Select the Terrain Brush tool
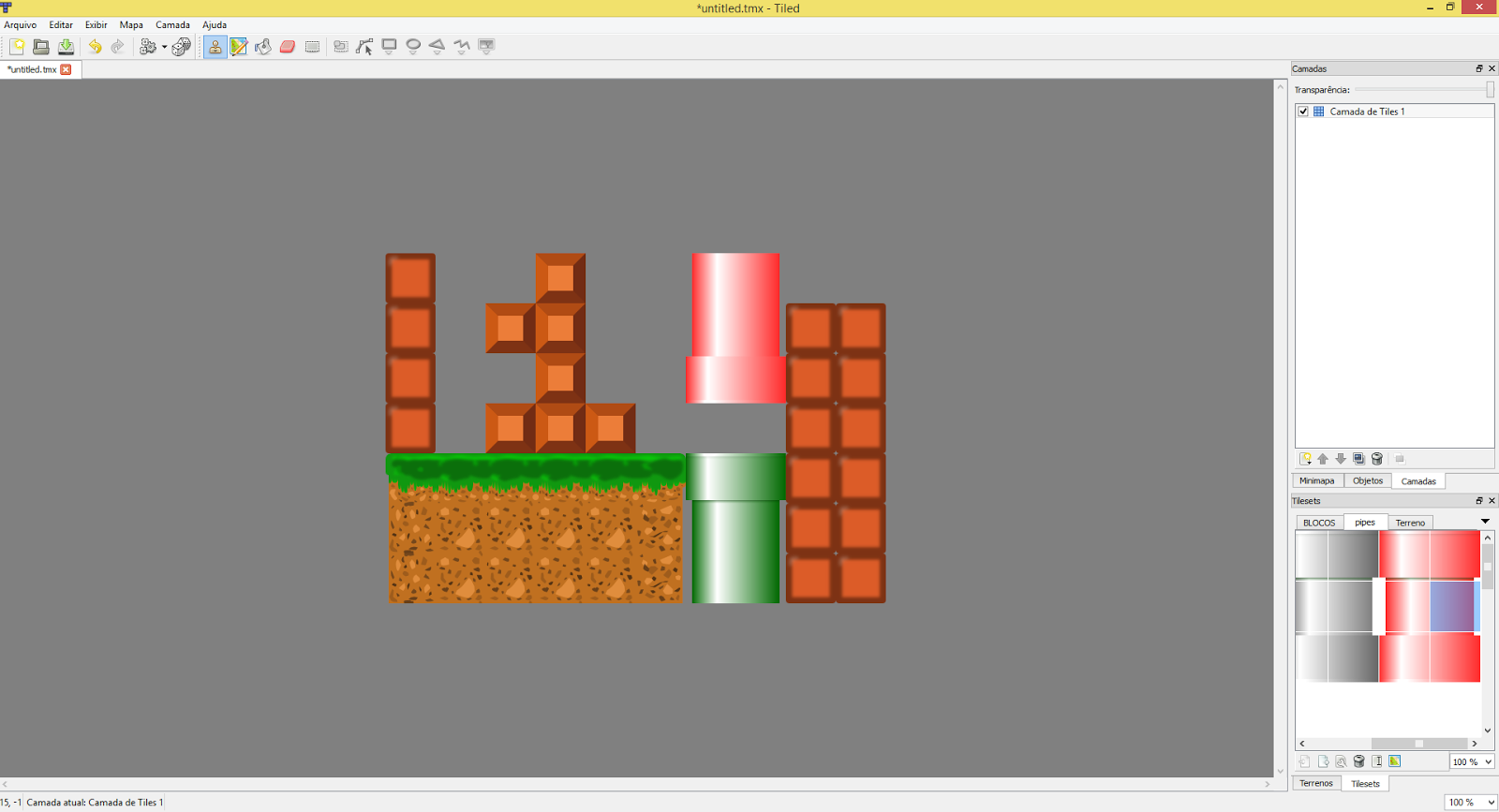Screen dimensions: 1499x812 coord(239,46)
